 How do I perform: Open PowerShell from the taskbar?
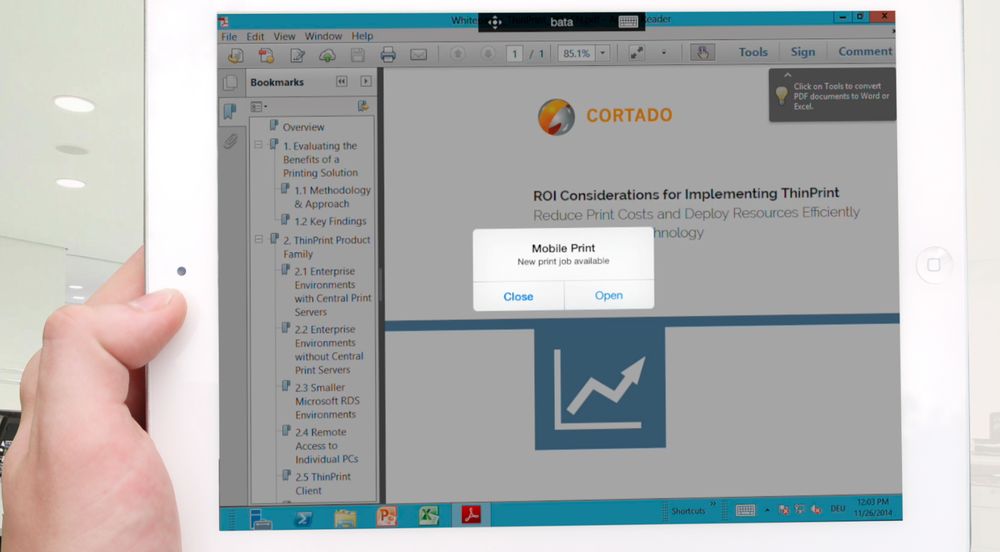303,518
